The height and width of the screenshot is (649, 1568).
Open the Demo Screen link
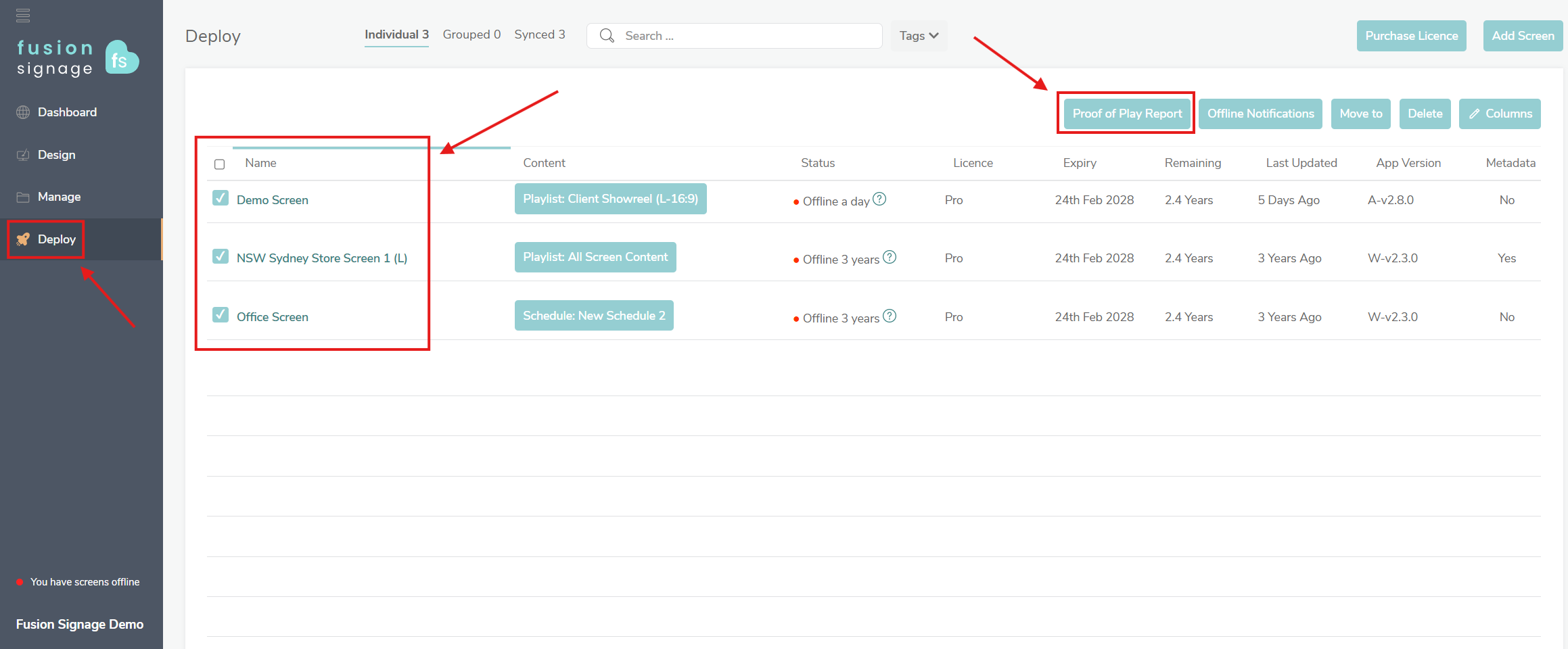273,200
